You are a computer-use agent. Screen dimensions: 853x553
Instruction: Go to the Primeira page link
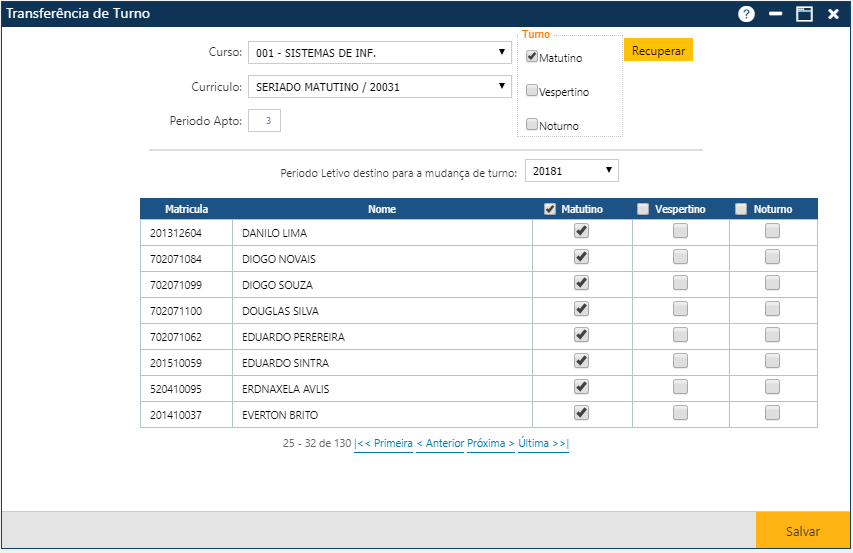pyautogui.click(x=384, y=443)
